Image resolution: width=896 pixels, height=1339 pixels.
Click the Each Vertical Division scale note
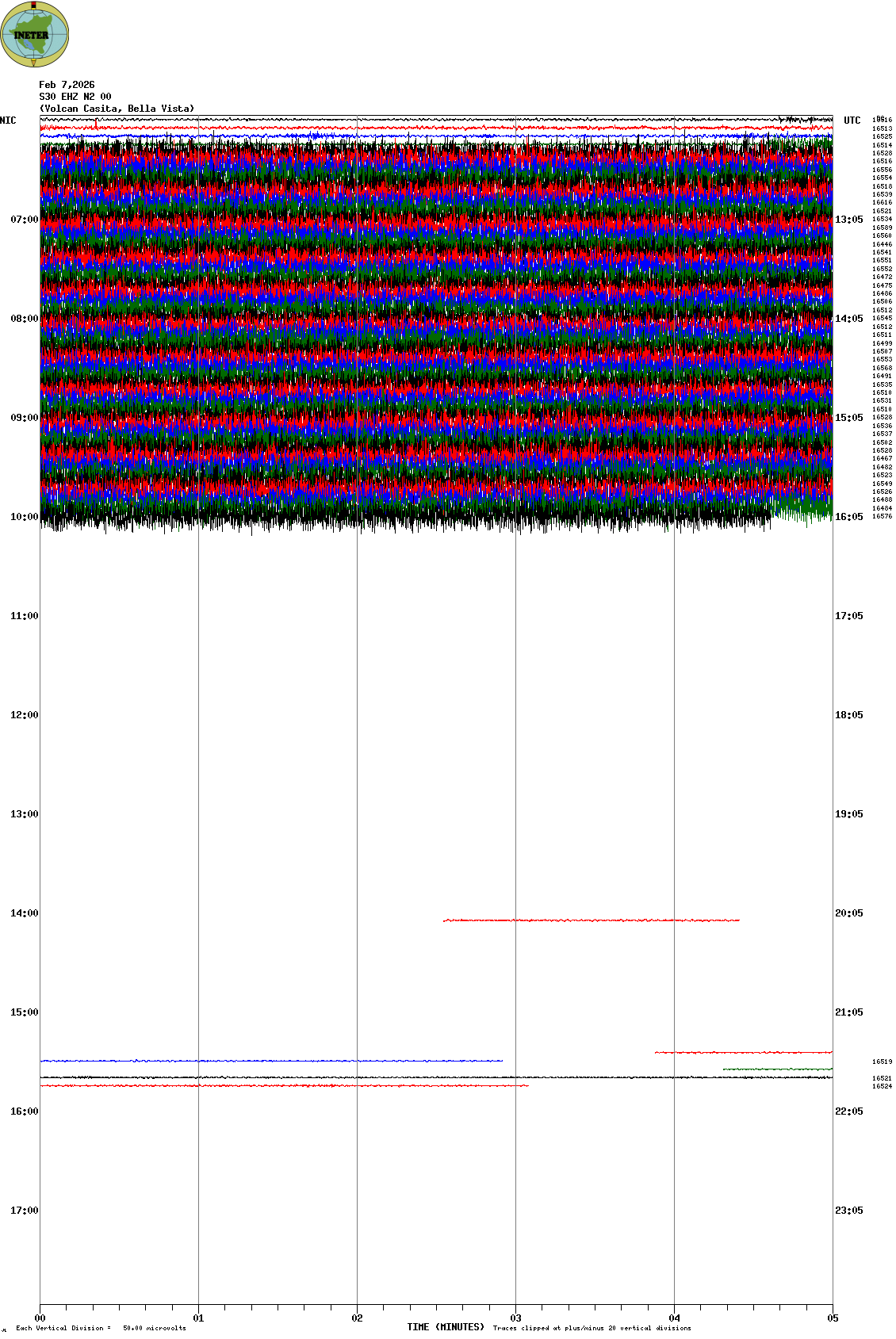click(x=101, y=1328)
